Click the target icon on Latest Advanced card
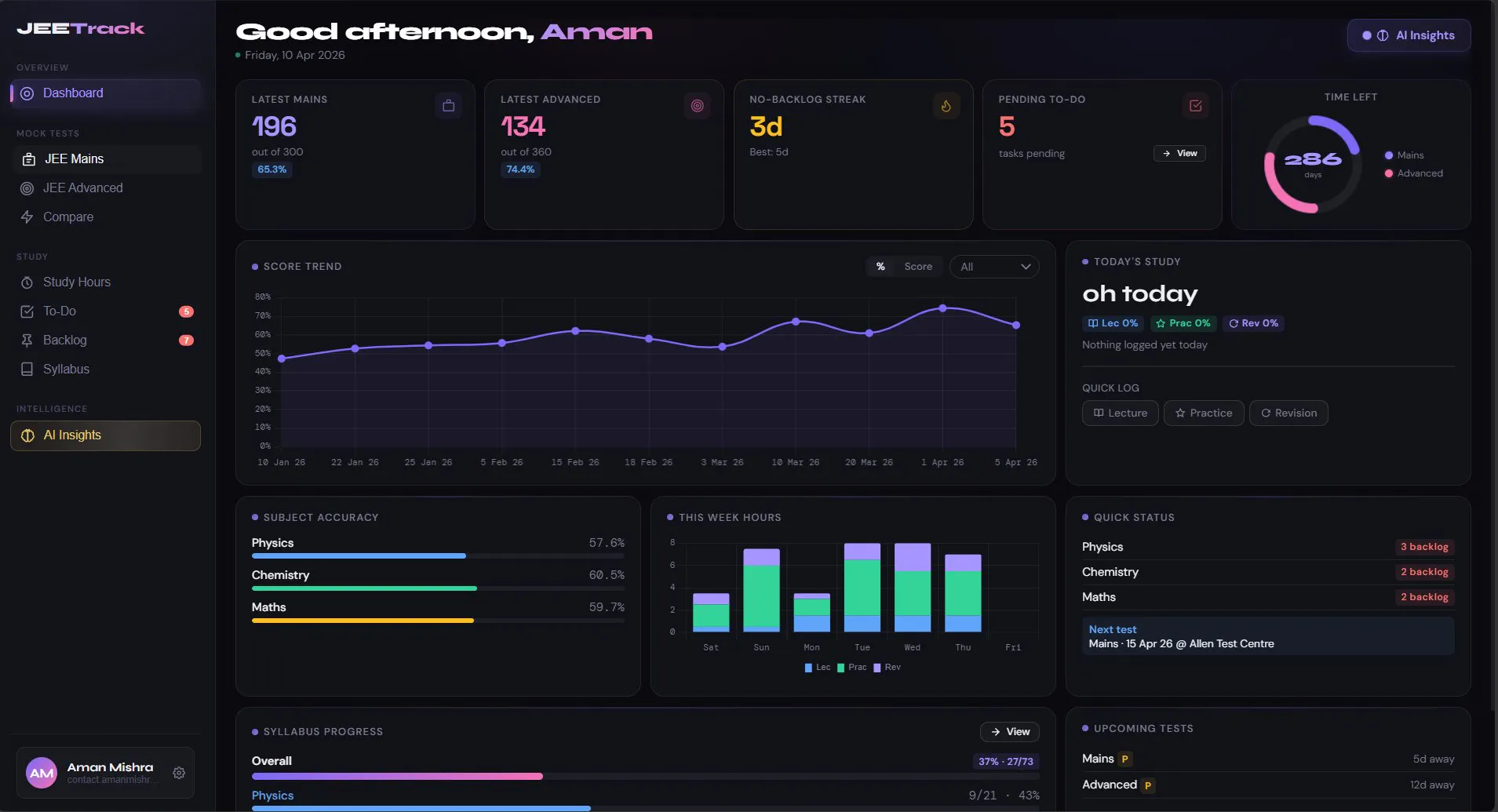Viewport: 1498px width, 812px height. click(x=697, y=106)
